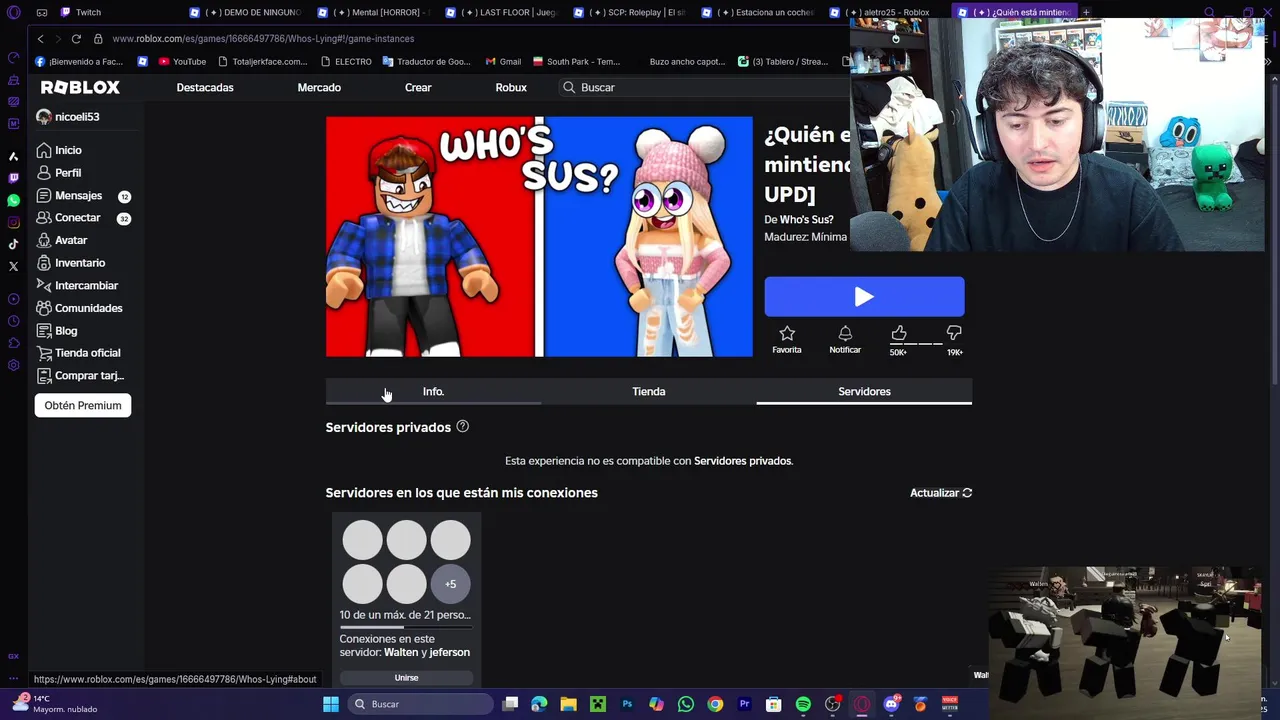Open Intercambiar trades page

77,285
